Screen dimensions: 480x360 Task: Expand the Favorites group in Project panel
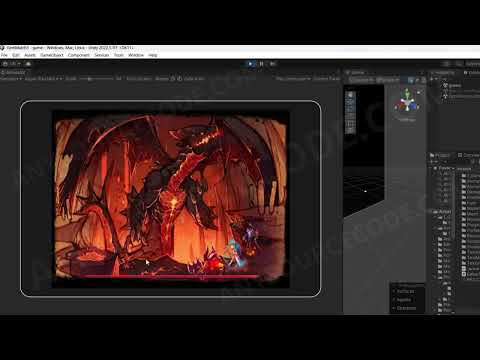click(x=431, y=168)
